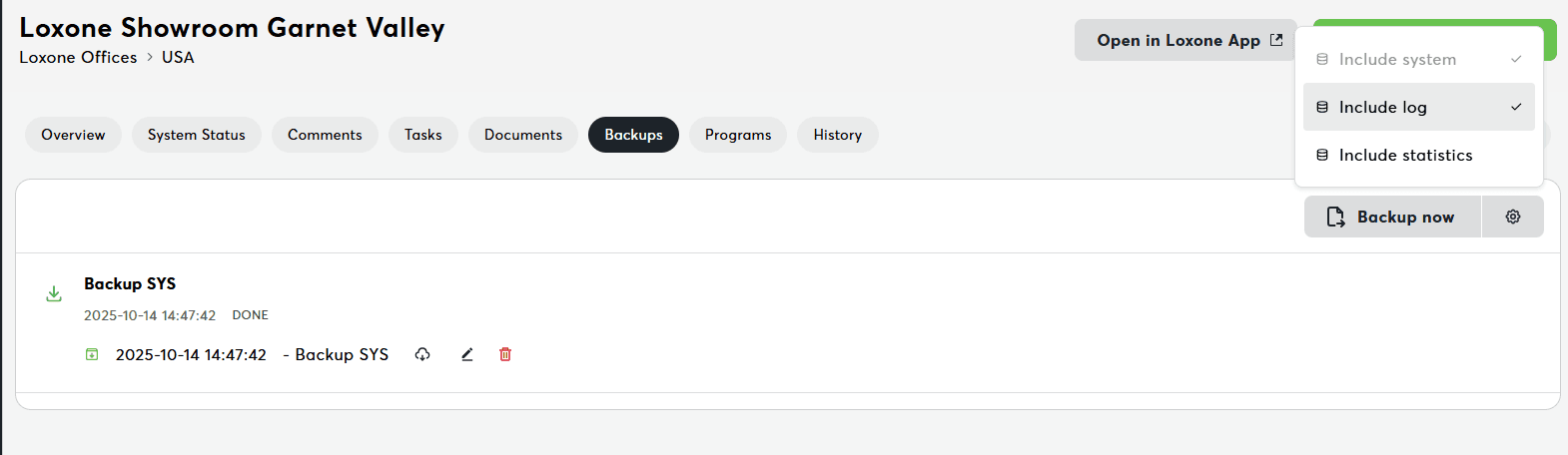Click the pencil edit icon for Backup SYS
The height and width of the screenshot is (455, 1568).
[466, 354]
